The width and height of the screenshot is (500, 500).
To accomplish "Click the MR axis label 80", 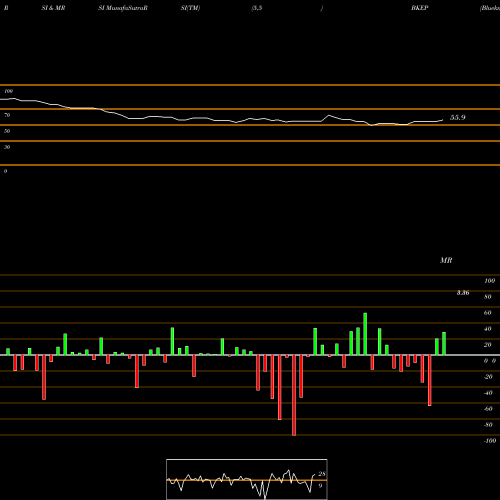I will coord(488,297).
